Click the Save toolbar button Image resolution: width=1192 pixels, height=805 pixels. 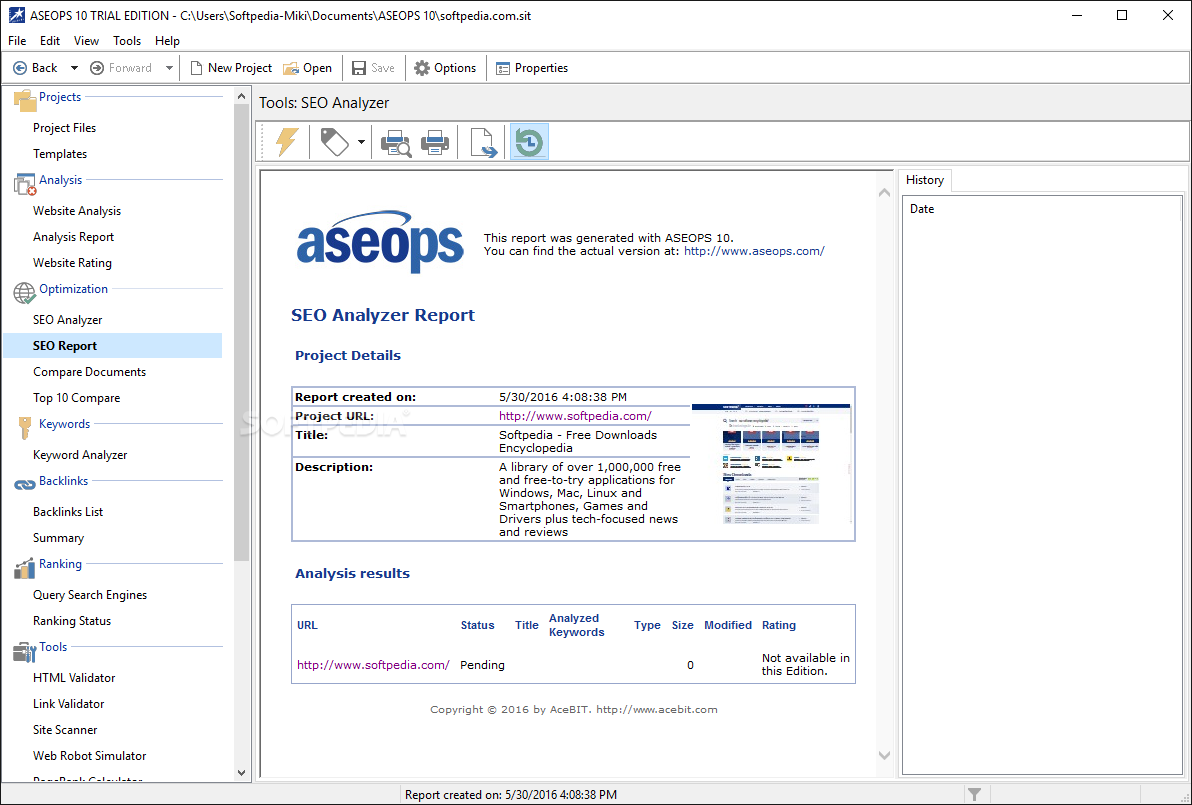(x=373, y=68)
